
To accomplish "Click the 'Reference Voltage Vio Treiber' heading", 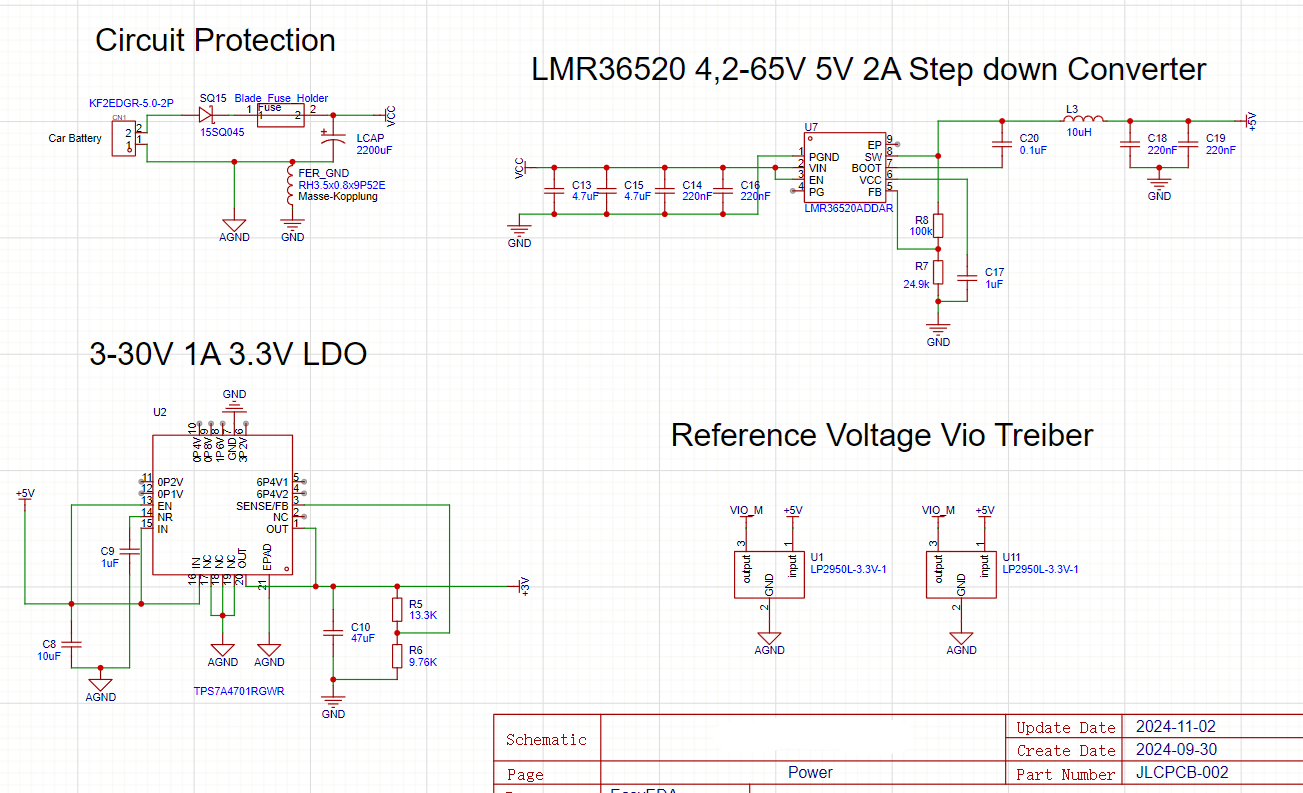I will pyautogui.click(x=882, y=435).
